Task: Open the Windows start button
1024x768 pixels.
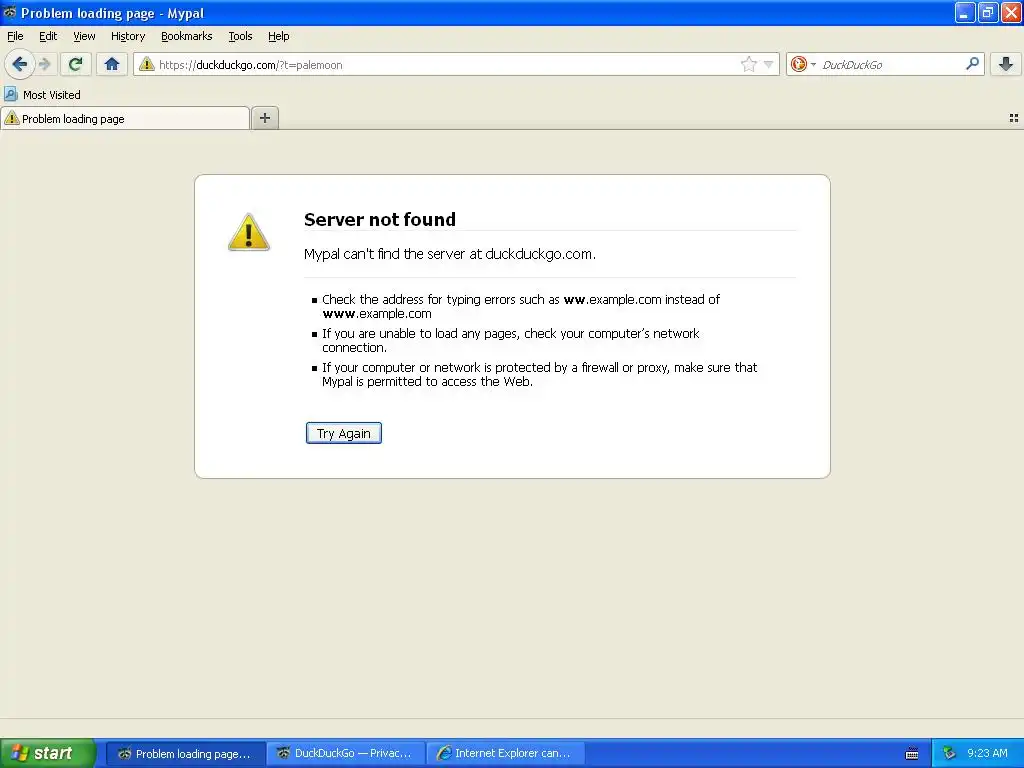Action: pos(48,753)
